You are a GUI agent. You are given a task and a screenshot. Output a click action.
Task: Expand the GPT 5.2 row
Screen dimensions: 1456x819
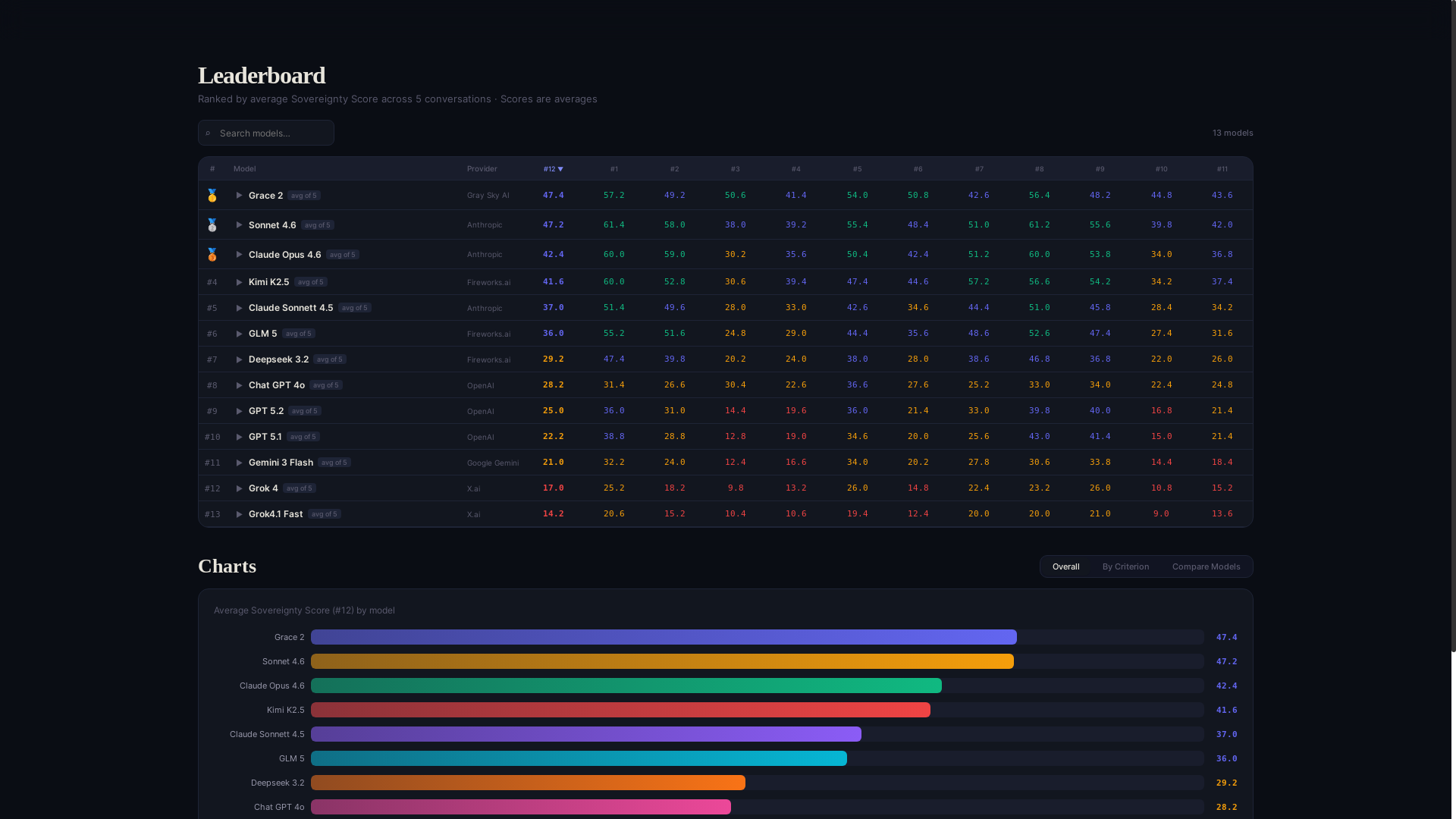click(239, 411)
